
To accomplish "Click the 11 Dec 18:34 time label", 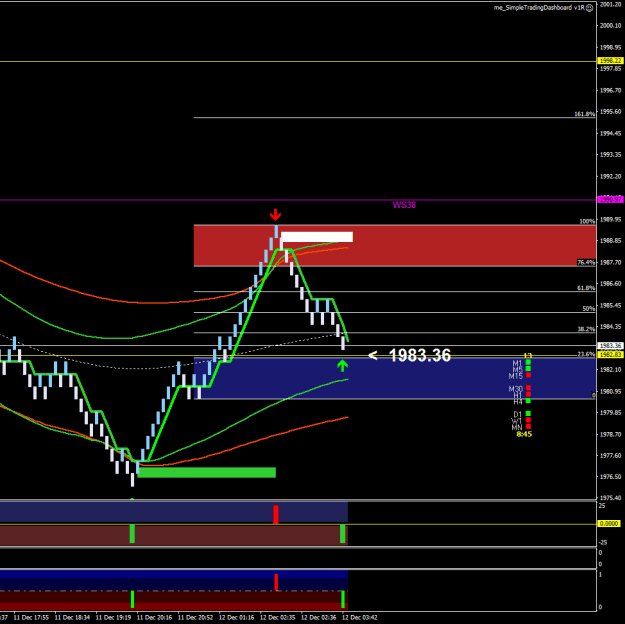I will 72,618.
